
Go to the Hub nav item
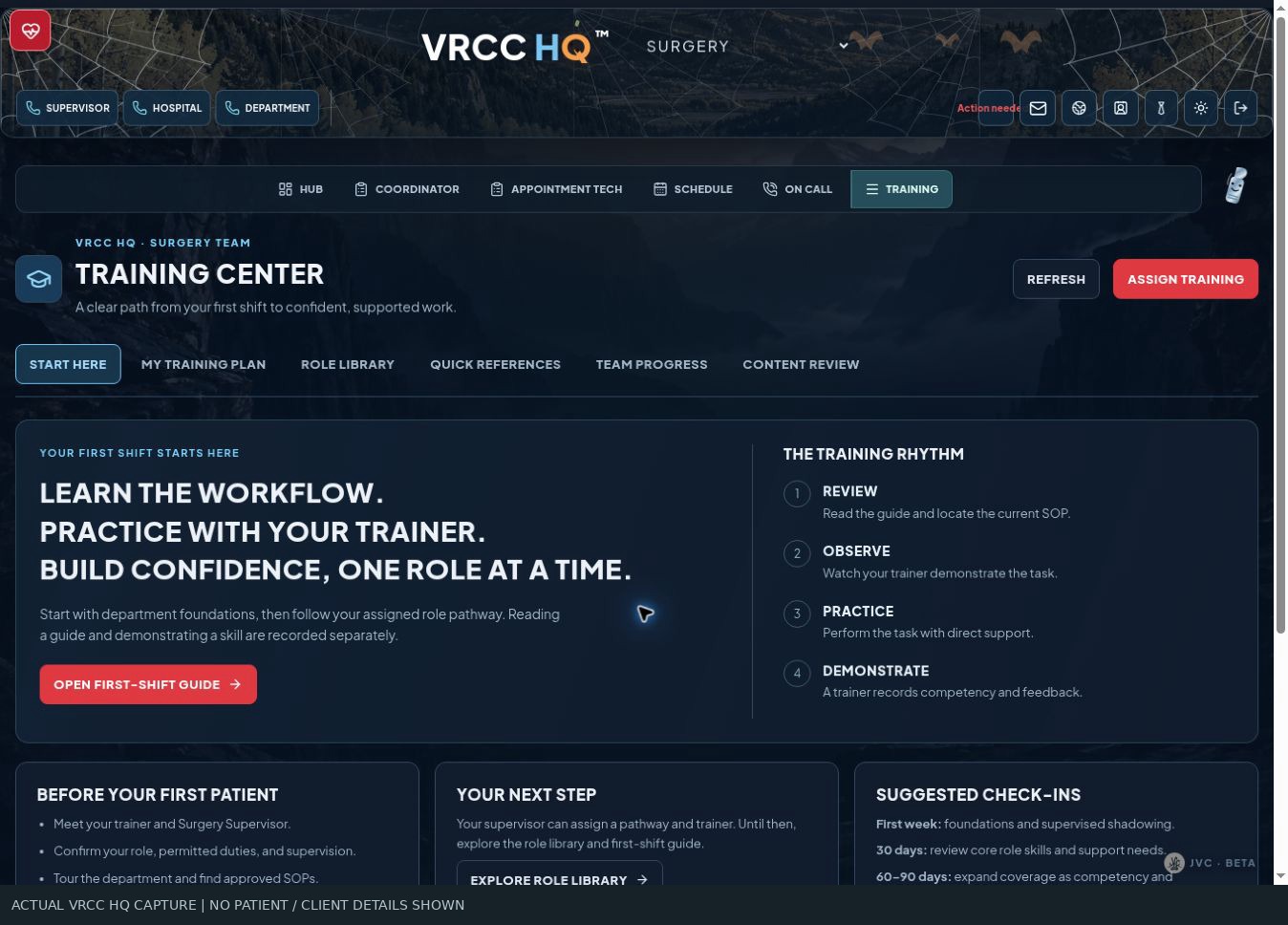301,189
